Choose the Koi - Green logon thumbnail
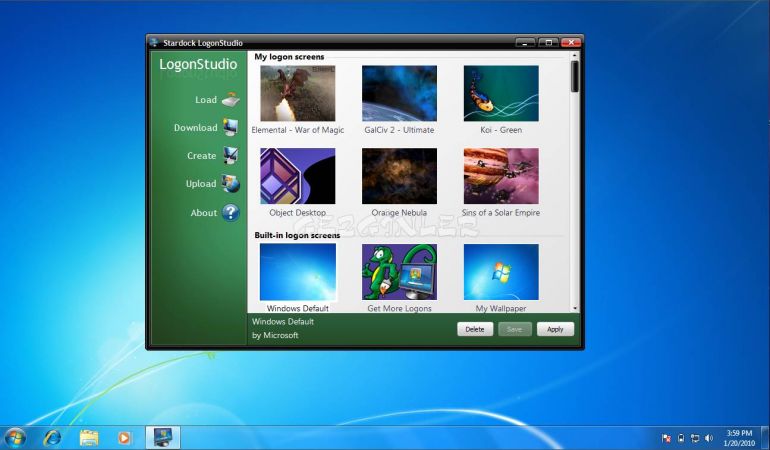 (501, 93)
